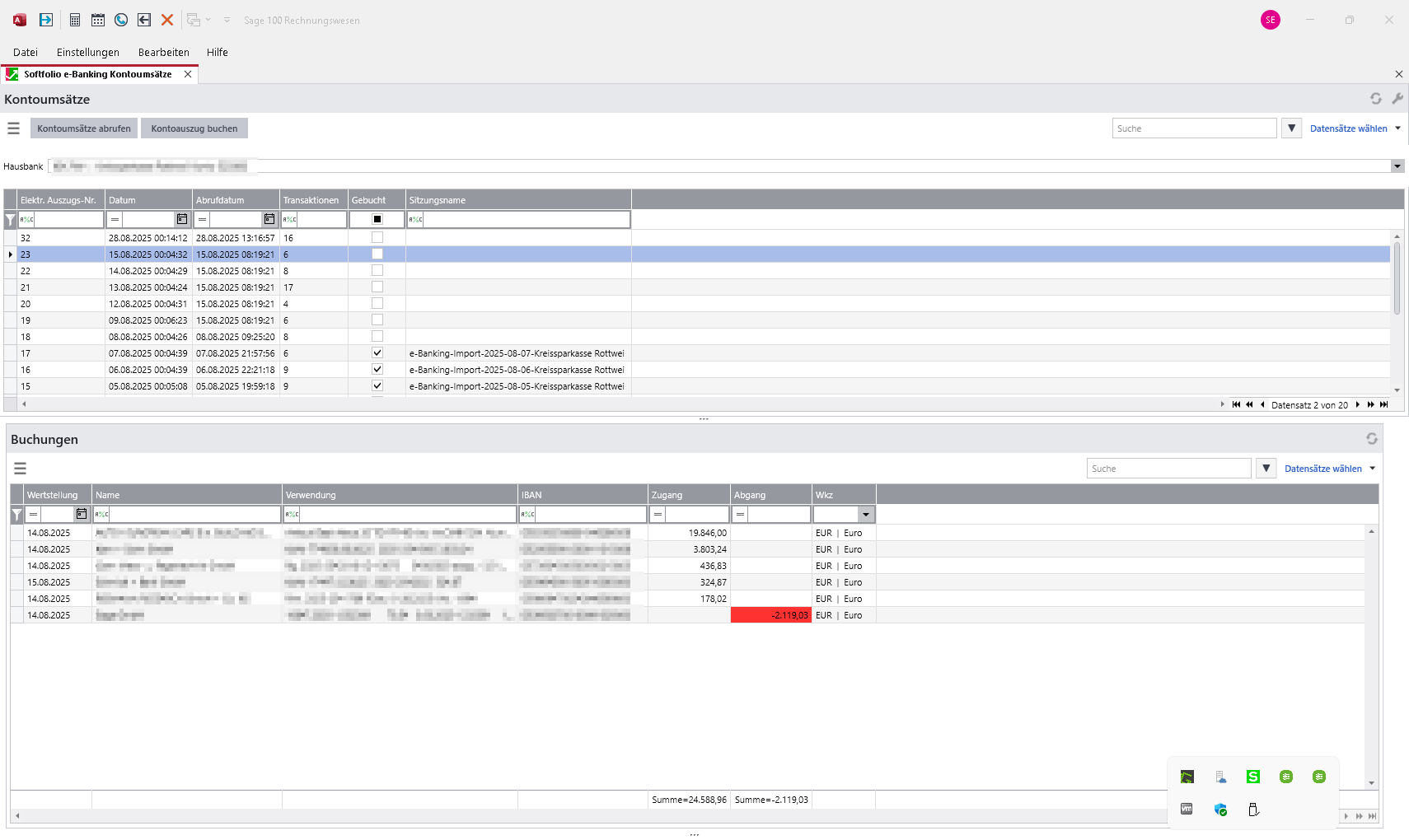The height and width of the screenshot is (840, 1409).
Task: Toggle the Gebucht filter checkbox
Action: tap(377, 219)
